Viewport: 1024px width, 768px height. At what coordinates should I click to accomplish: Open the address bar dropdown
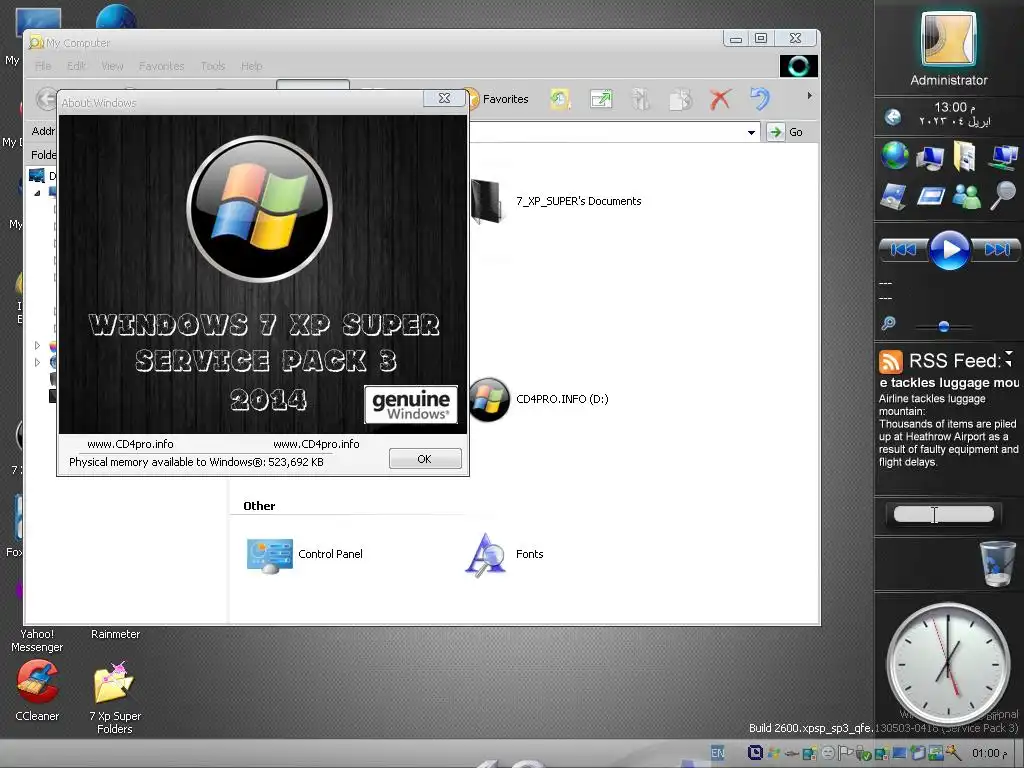752,133
